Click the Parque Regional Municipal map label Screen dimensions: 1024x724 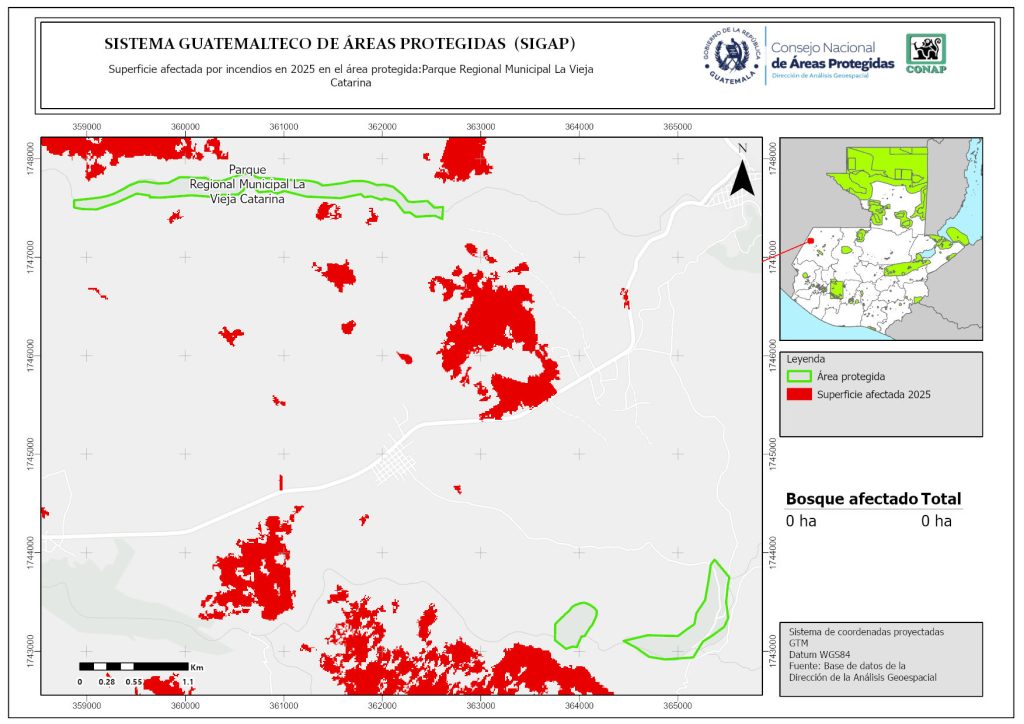tap(247, 184)
